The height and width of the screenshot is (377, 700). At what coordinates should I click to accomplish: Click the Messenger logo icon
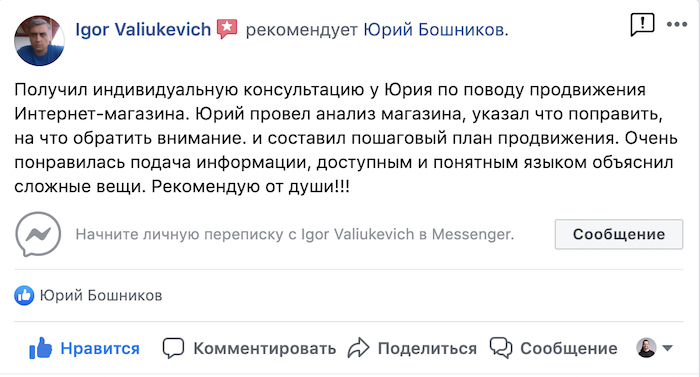(x=38, y=234)
